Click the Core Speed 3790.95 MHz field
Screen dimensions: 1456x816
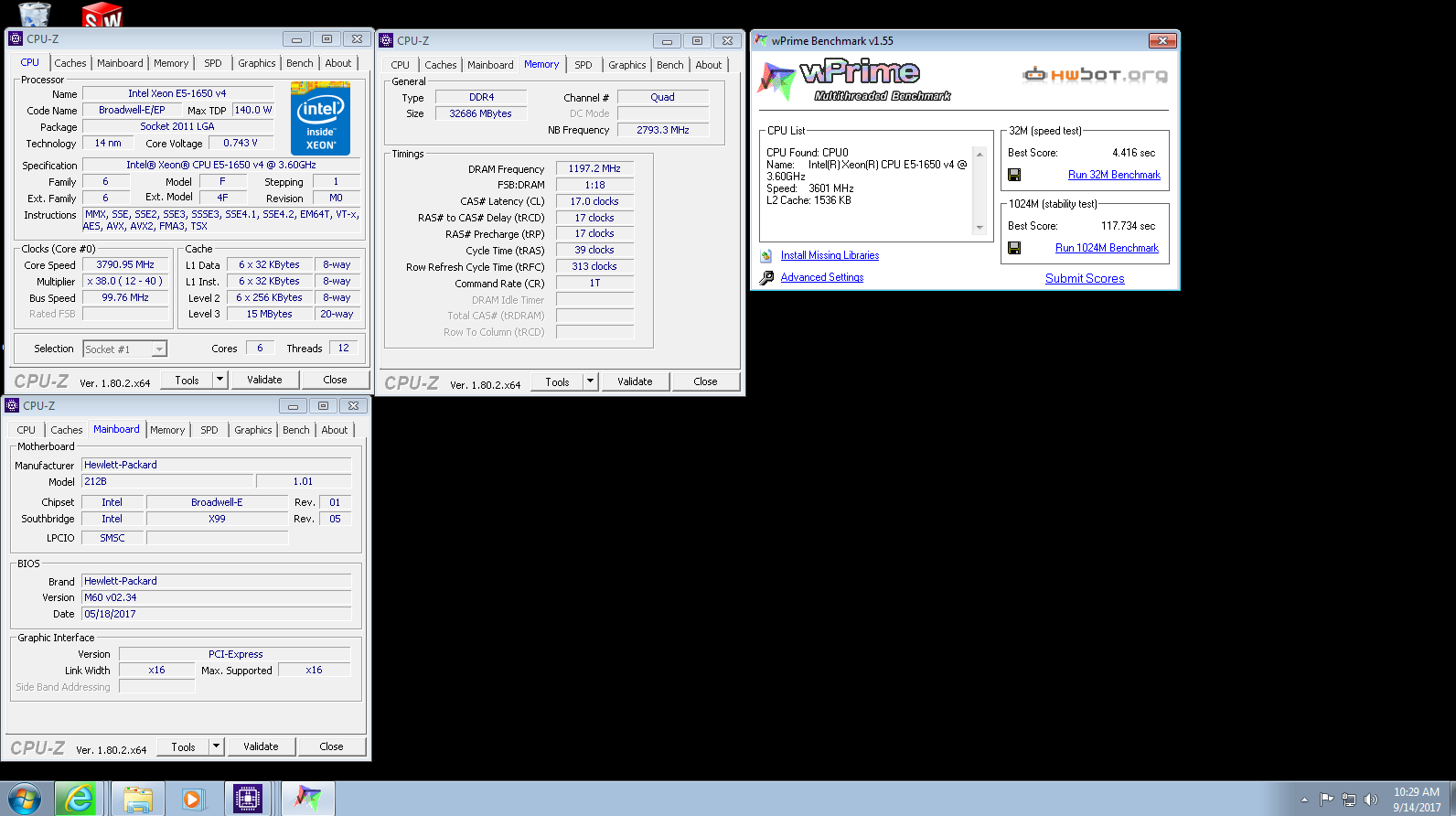[125, 264]
